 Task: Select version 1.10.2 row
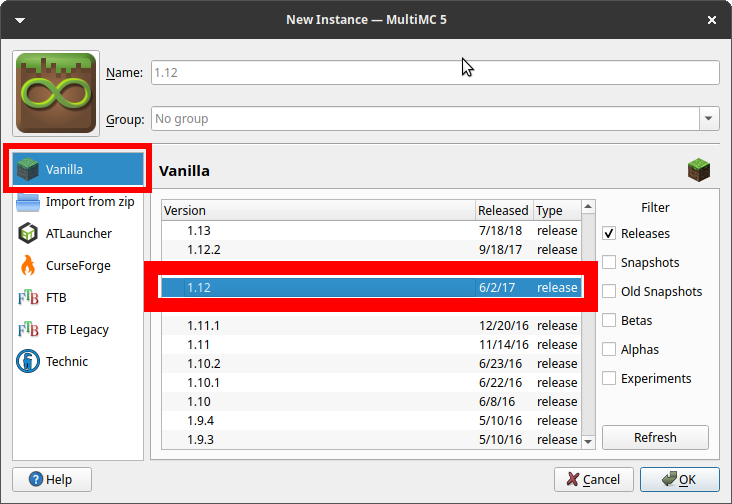pos(372,364)
